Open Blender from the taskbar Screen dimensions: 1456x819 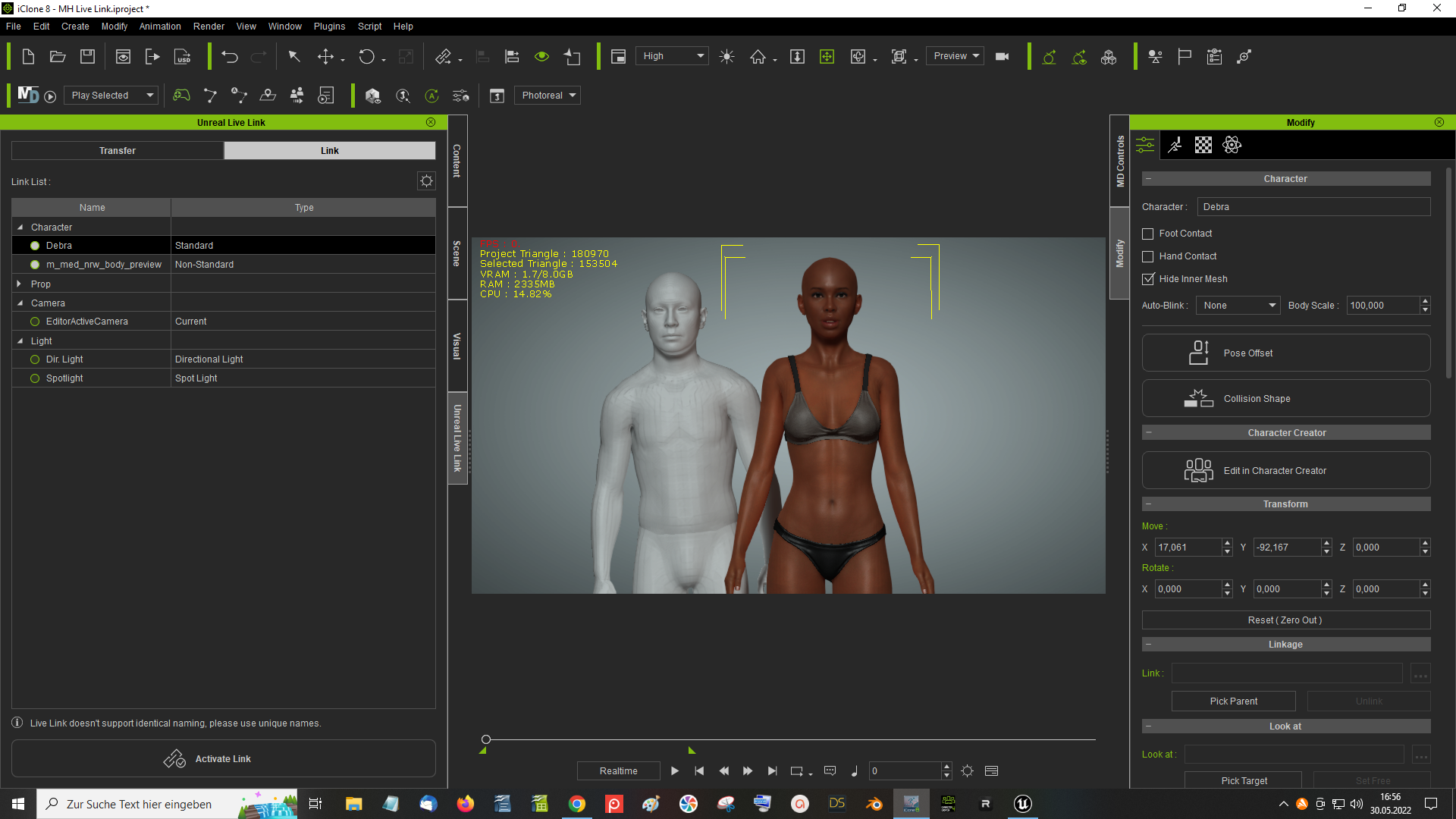[x=874, y=804]
